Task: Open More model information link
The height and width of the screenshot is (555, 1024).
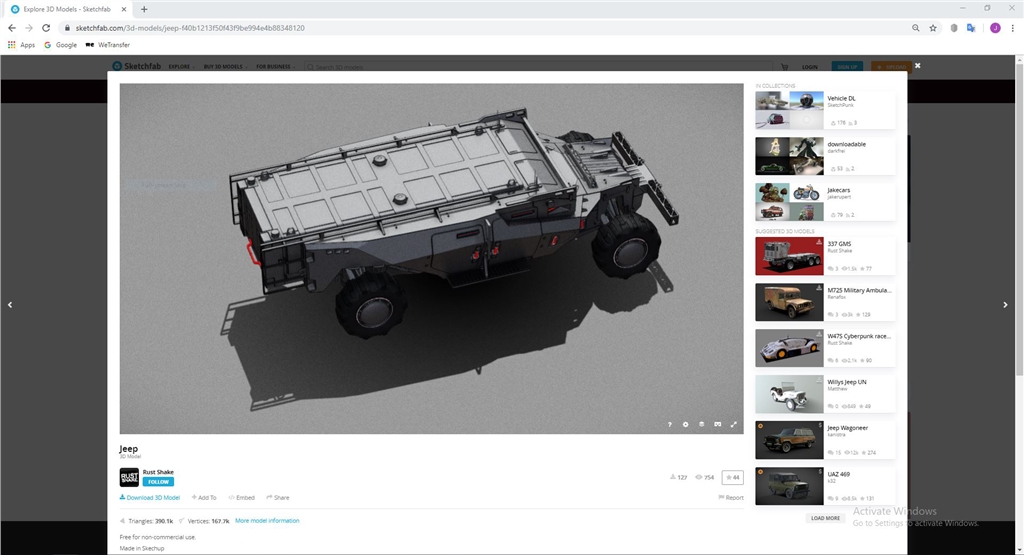Action: [267, 521]
